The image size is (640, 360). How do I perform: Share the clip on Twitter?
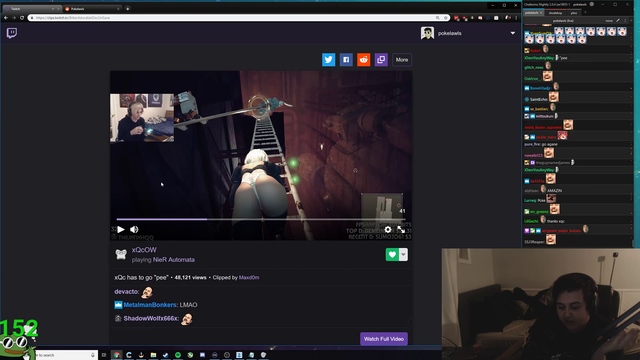click(329, 60)
